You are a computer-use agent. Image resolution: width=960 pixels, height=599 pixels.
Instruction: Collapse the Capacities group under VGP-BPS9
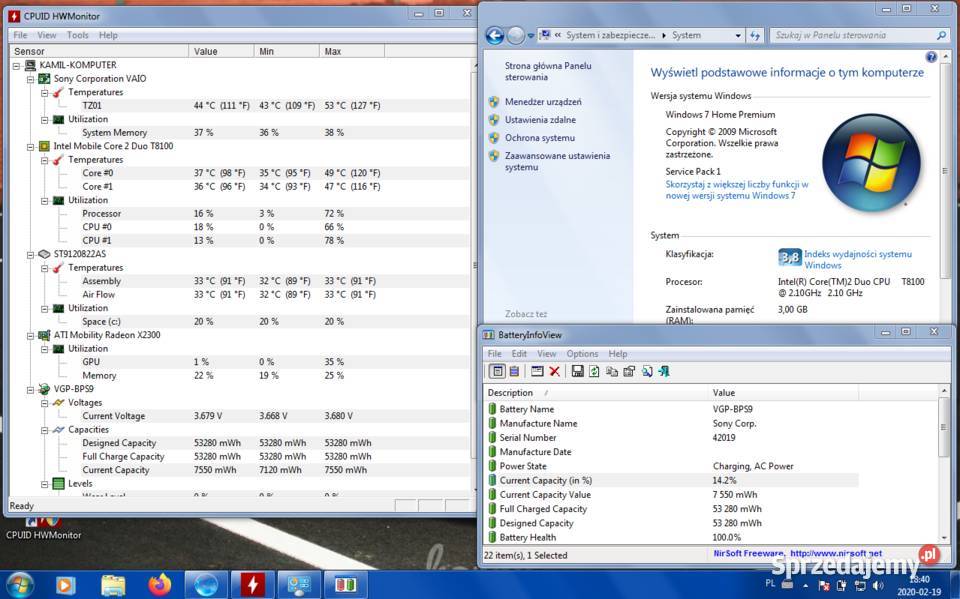coord(44,430)
